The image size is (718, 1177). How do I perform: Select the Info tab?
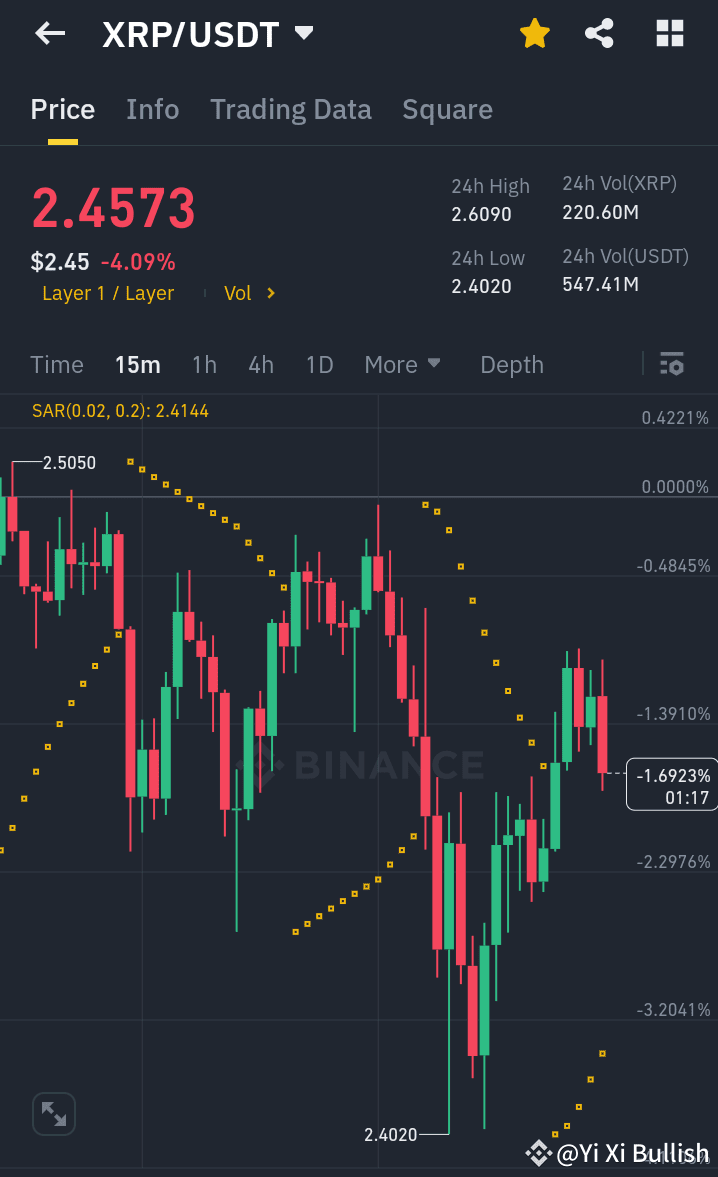(x=152, y=109)
